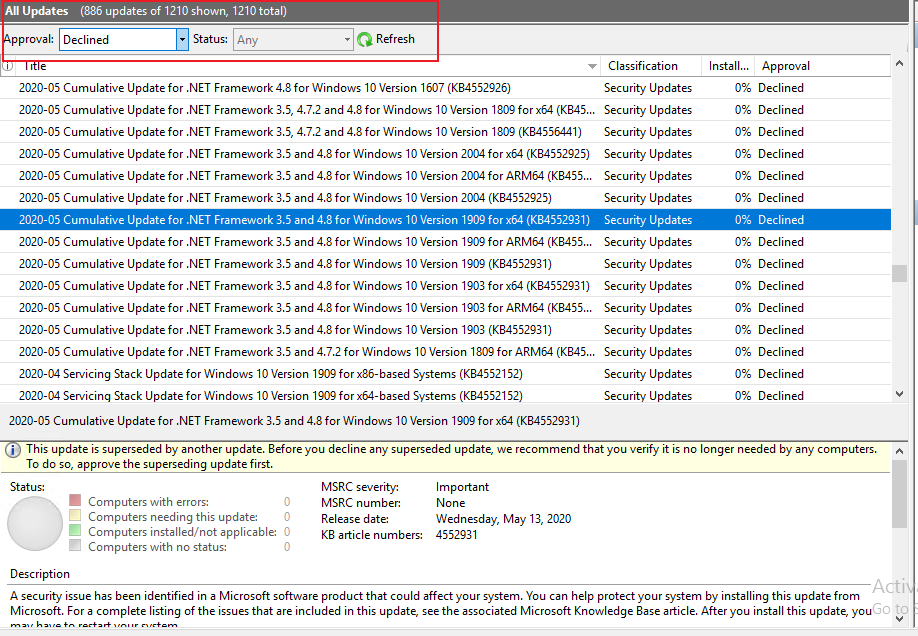Click the update list vertical scrollbar thumb

tap(900, 273)
